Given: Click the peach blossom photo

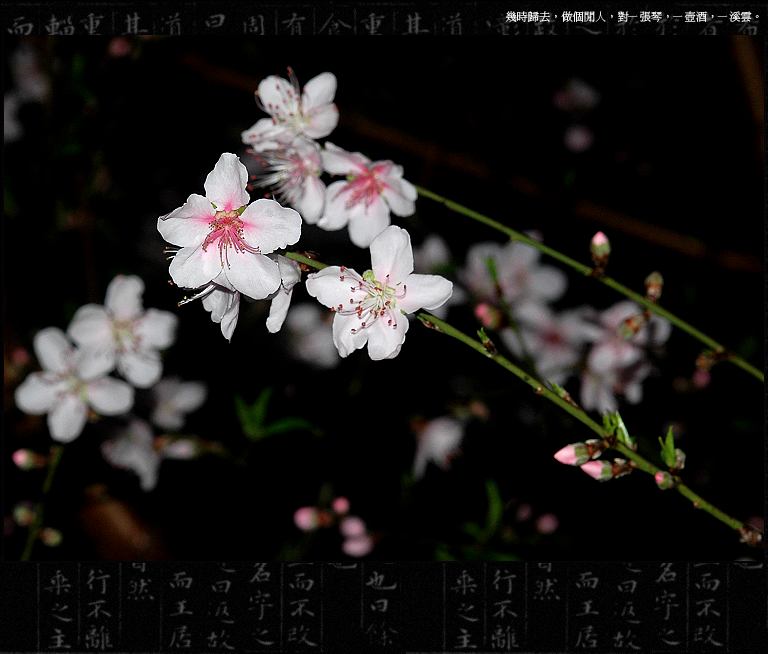Looking at the screenshot, I should point(384,298).
